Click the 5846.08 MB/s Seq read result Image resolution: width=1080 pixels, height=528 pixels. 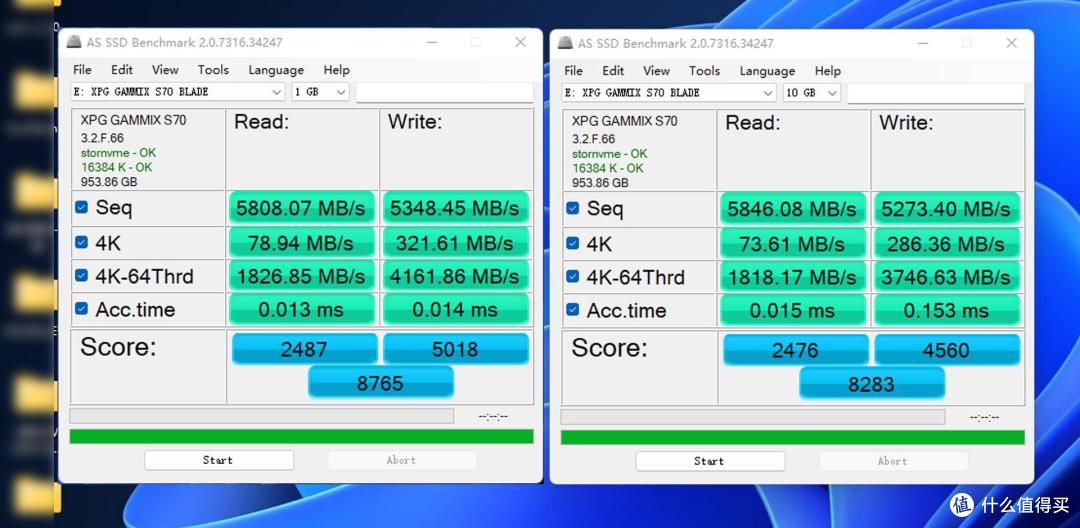pyautogui.click(x=792, y=208)
